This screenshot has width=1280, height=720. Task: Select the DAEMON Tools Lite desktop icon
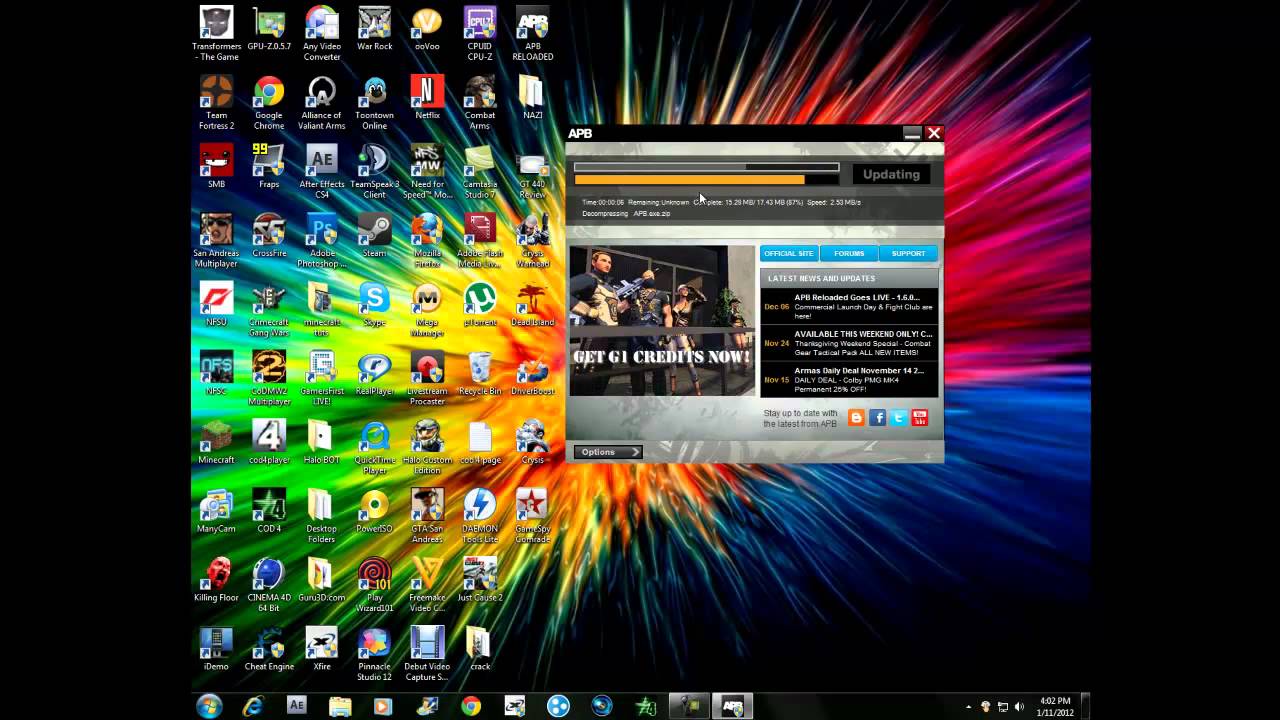pos(480,517)
